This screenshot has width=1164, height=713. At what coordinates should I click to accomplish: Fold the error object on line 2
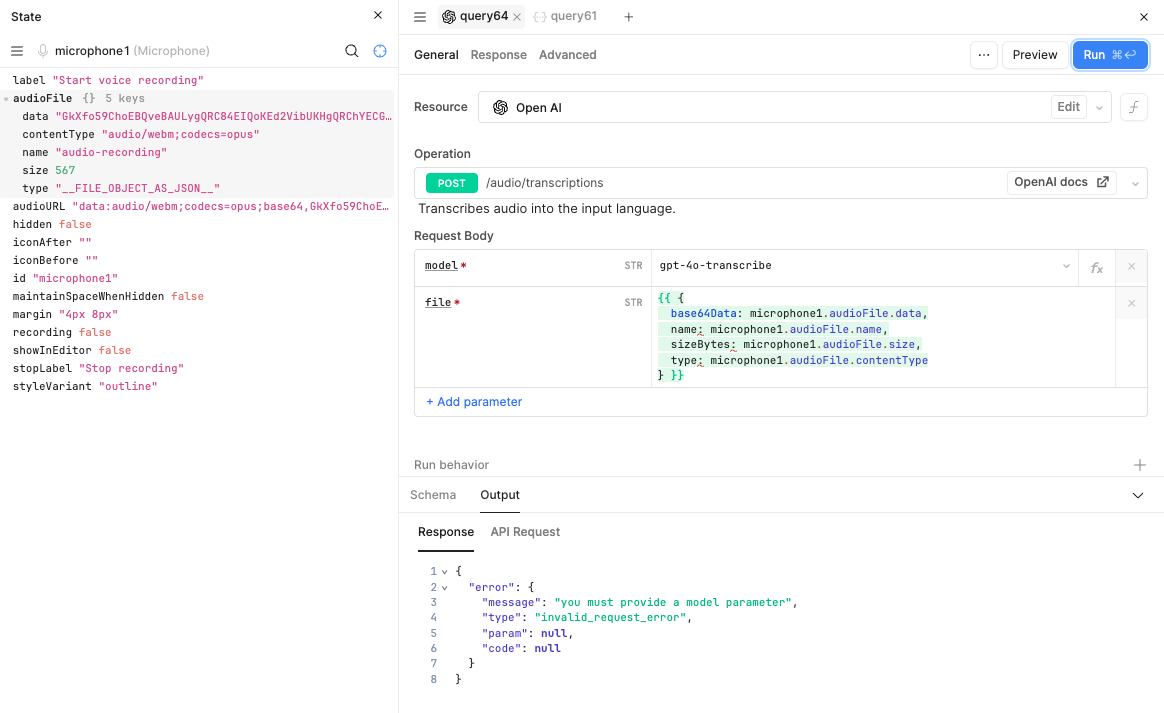click(445, 587)
